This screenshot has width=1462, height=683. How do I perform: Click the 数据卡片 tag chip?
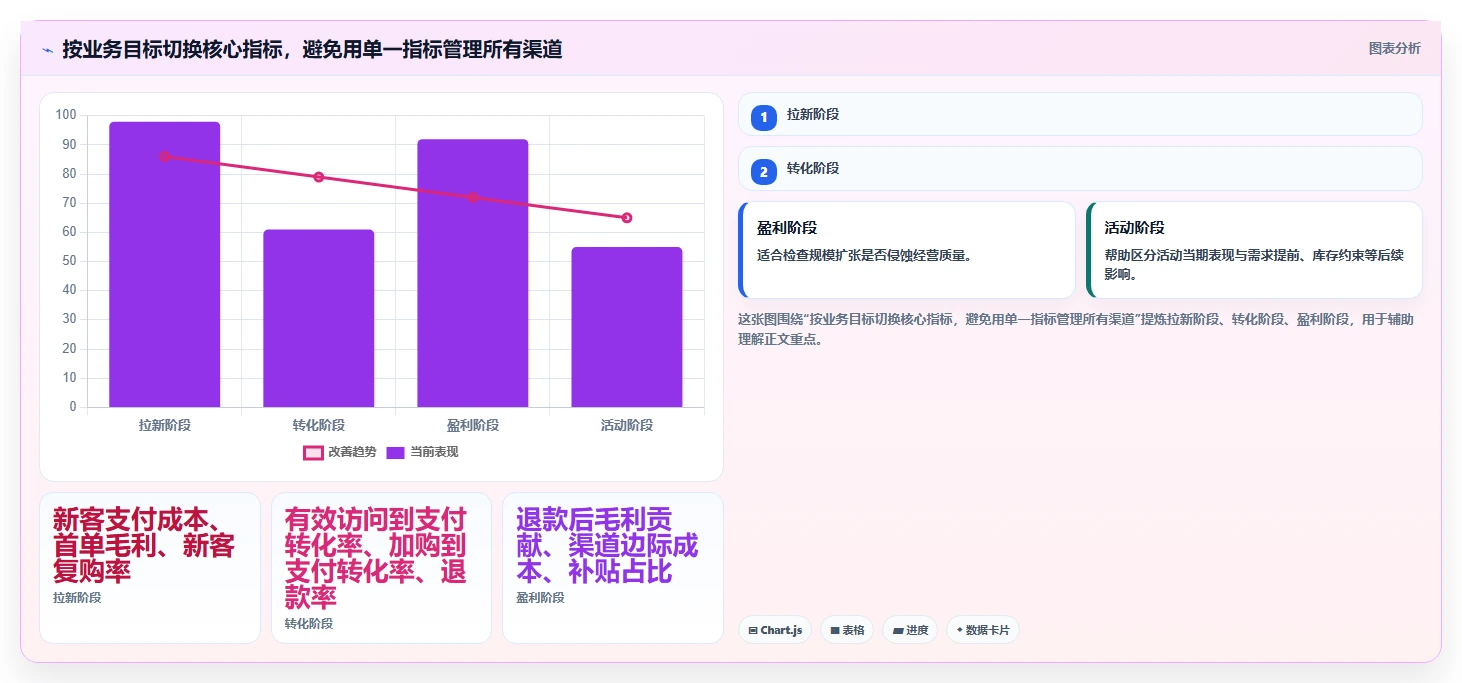(983, 630)
